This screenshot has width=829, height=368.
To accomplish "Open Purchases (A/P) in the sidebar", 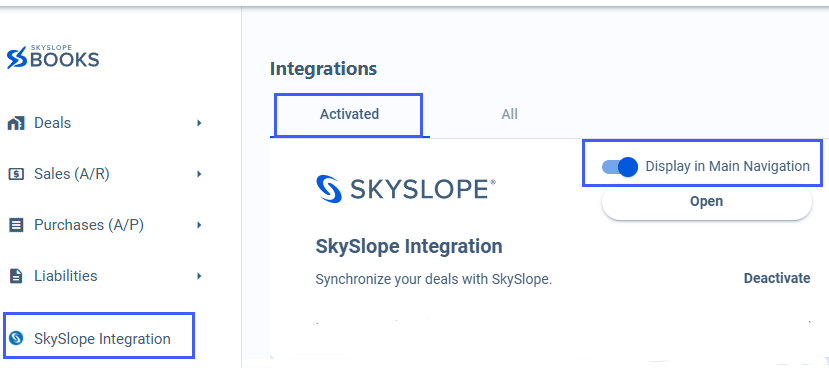I will point(89,225).
